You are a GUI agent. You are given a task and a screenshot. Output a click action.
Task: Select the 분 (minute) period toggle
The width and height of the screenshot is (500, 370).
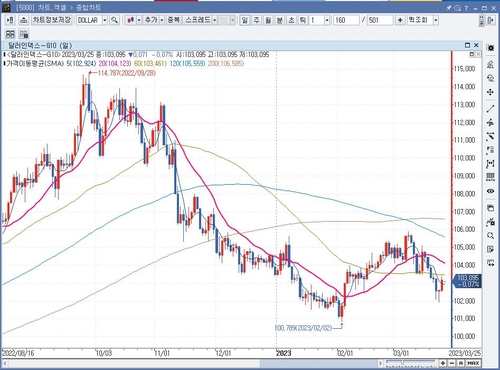pos(280,20)
